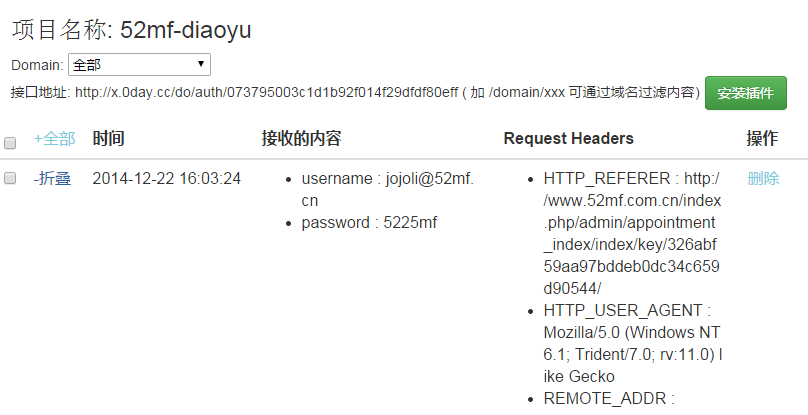Click the REMOTE_ADDR header entry

[609, 399]
